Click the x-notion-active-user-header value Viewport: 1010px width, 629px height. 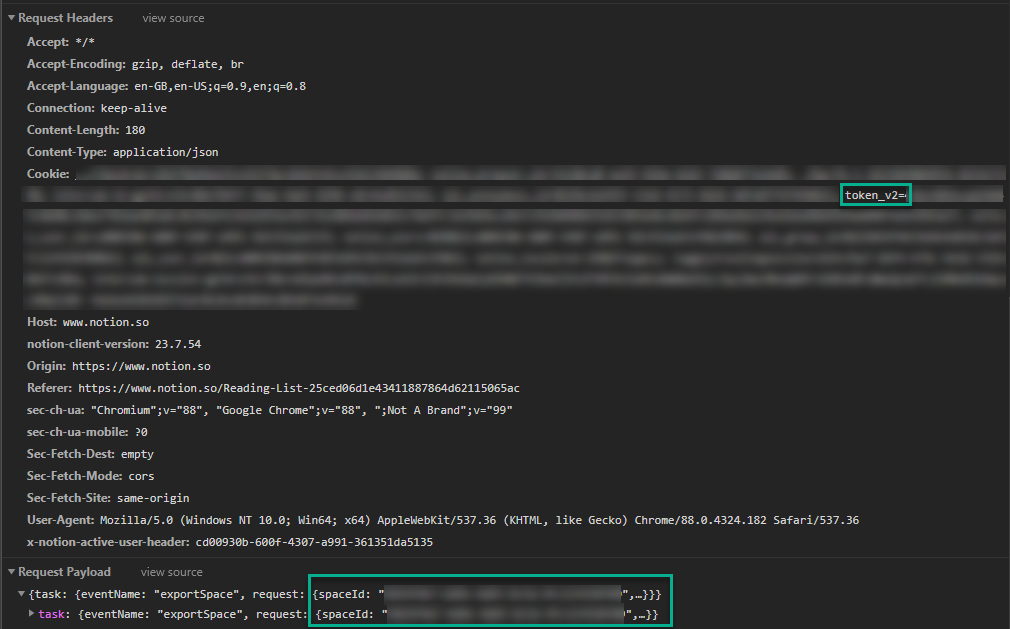pos(314,542)
